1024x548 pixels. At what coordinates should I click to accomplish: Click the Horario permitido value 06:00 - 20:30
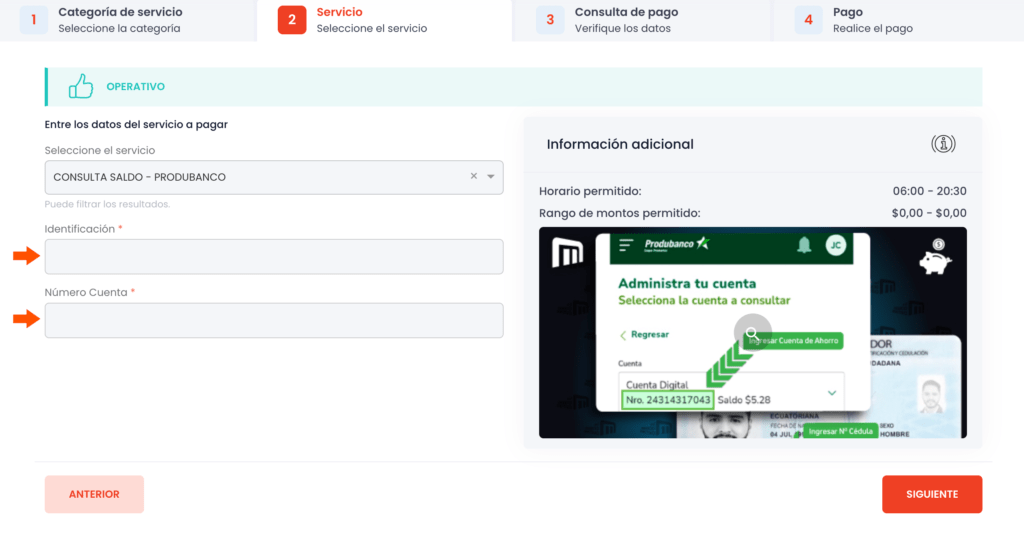[929, 191]
